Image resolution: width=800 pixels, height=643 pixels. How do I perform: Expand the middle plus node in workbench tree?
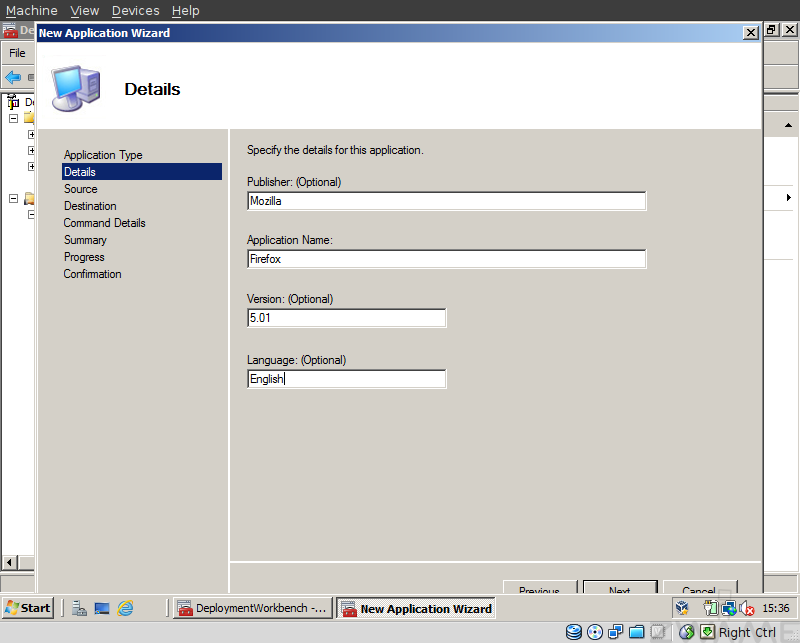(31, 151)
